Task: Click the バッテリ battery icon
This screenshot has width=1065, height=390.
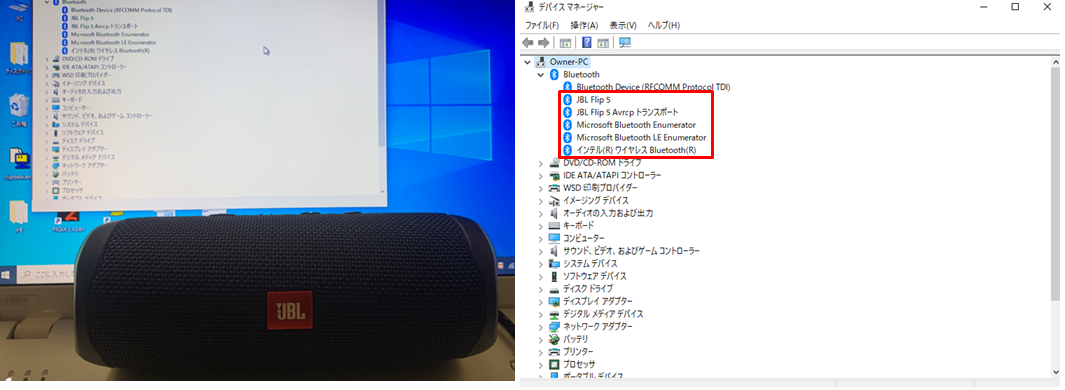Action: click(554, 339)
